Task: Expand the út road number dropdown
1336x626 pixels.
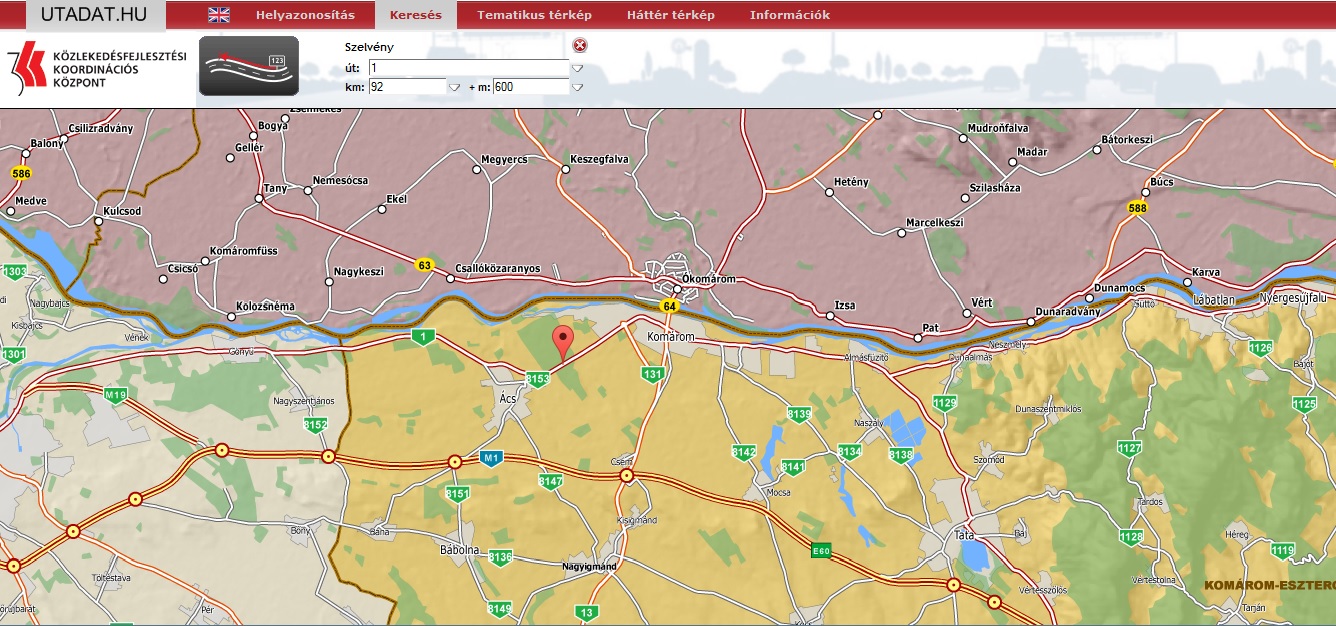Action: tap(577, 68)
